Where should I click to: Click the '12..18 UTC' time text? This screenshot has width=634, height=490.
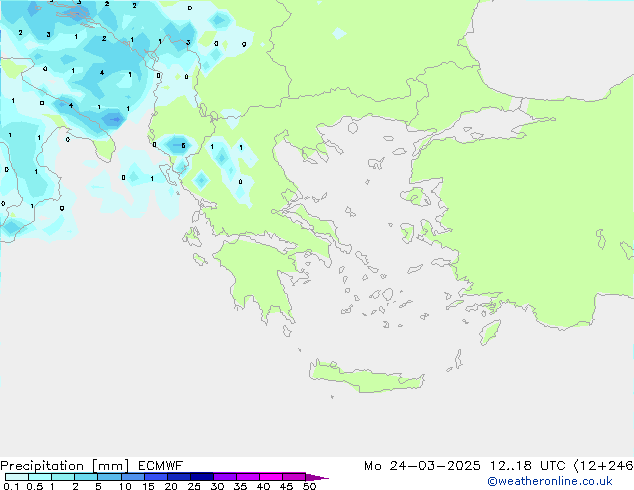[527, 466]
